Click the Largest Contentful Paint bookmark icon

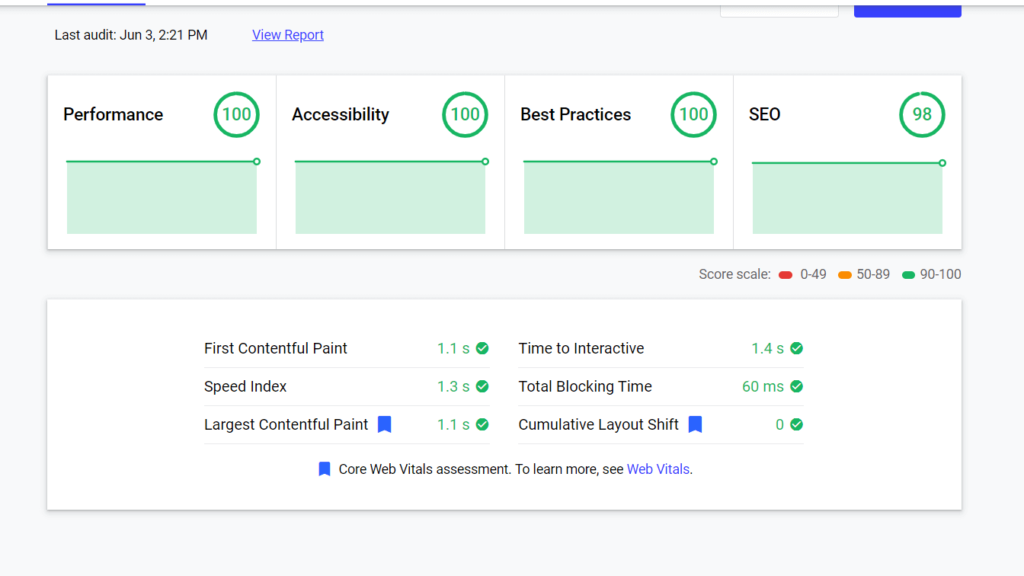click(384, 424)
